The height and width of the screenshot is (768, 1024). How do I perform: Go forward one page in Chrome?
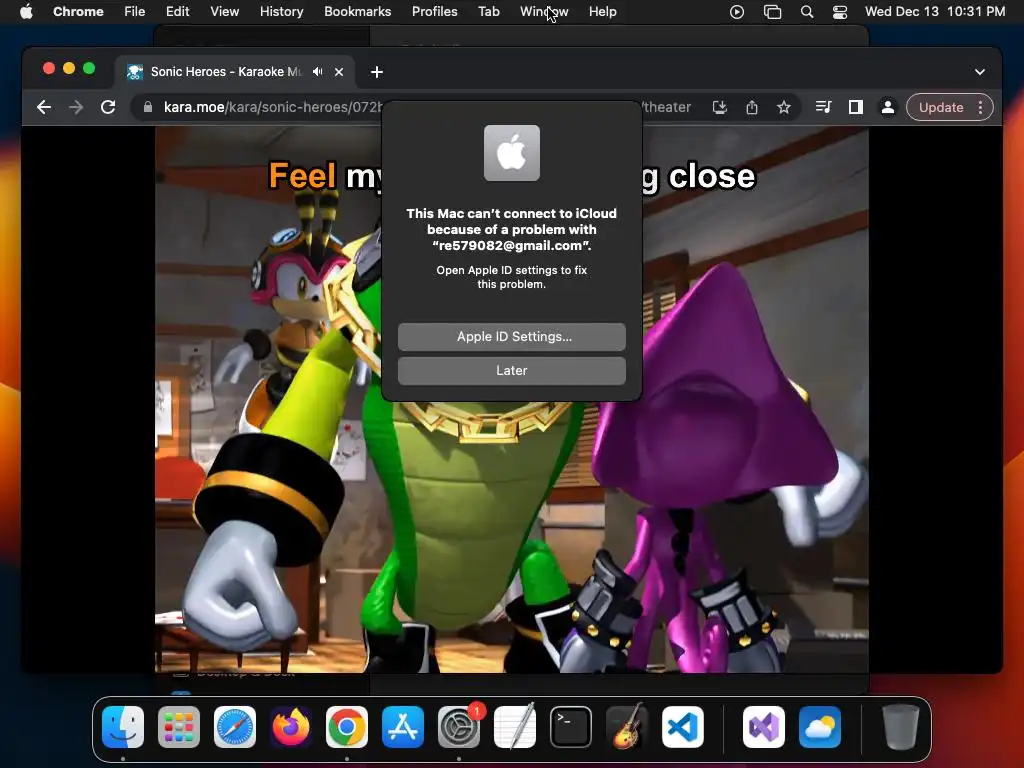click(76, 107)
